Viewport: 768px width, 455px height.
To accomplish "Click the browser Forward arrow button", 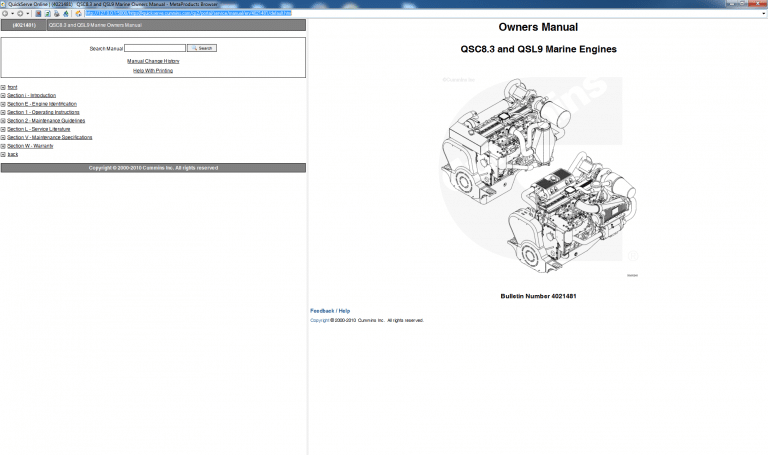I will [20, 13].
